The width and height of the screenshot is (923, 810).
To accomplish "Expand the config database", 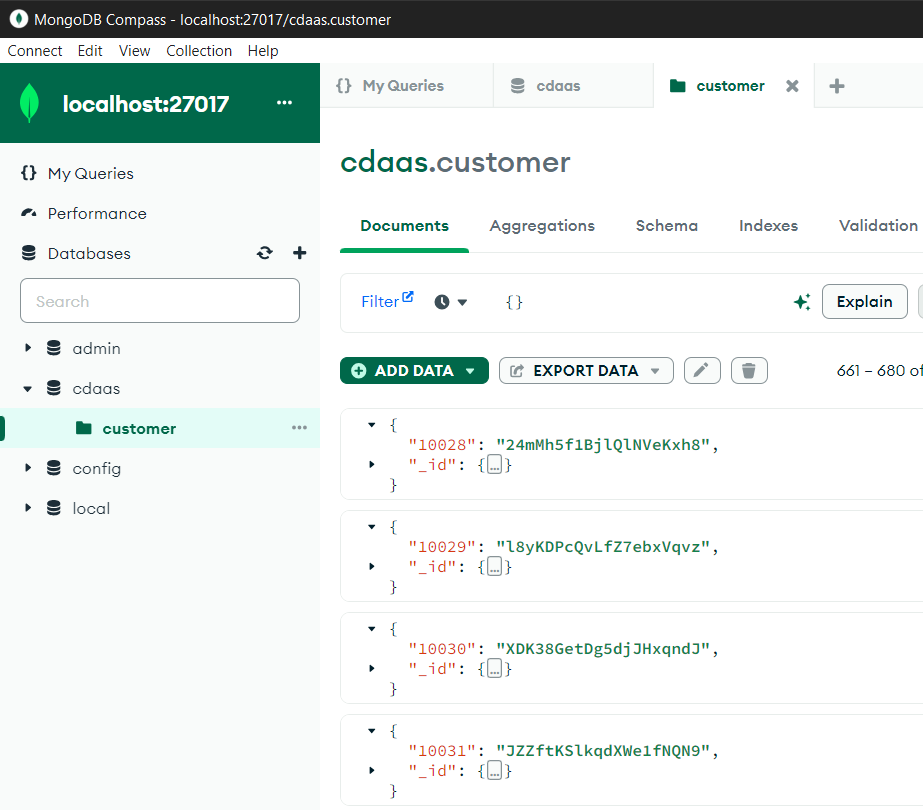I will pos(28,468).
